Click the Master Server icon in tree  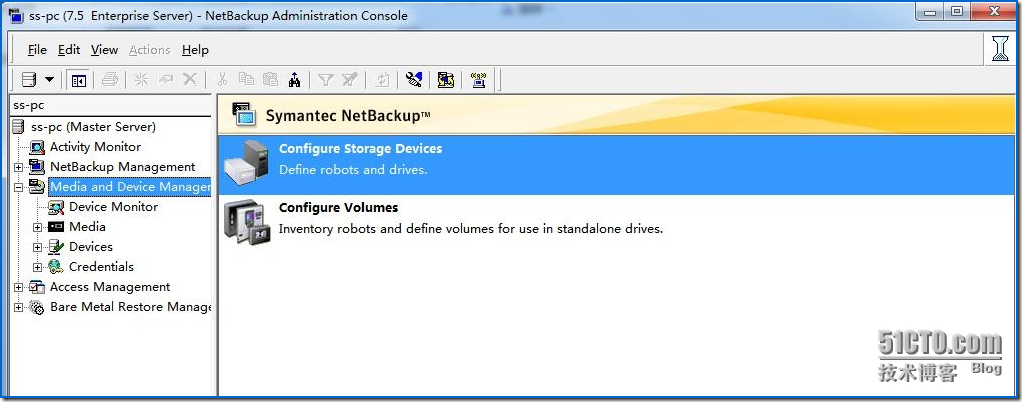click(x=19, y=127)
